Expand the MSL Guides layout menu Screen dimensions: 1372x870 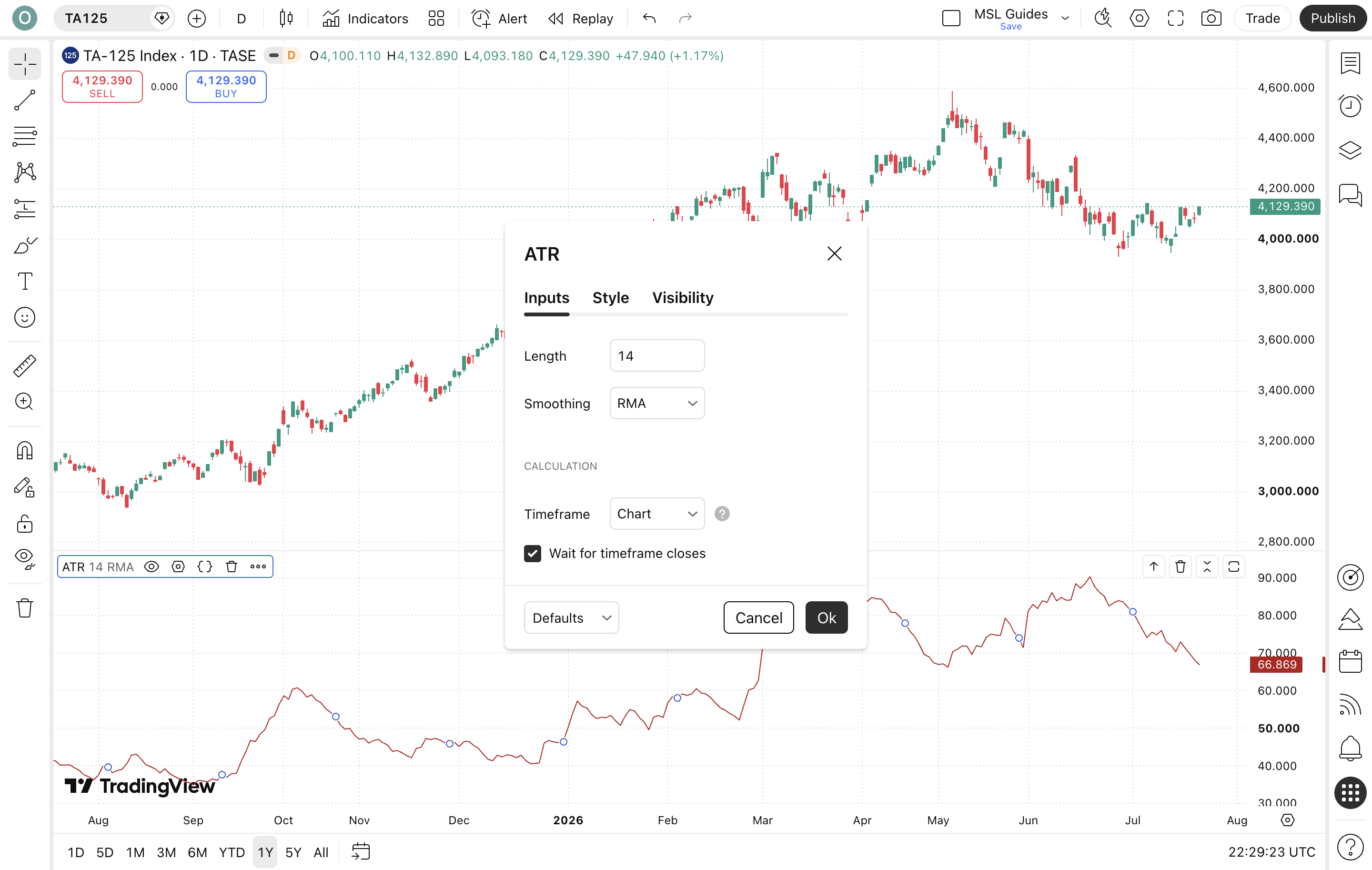point(1065,18)
